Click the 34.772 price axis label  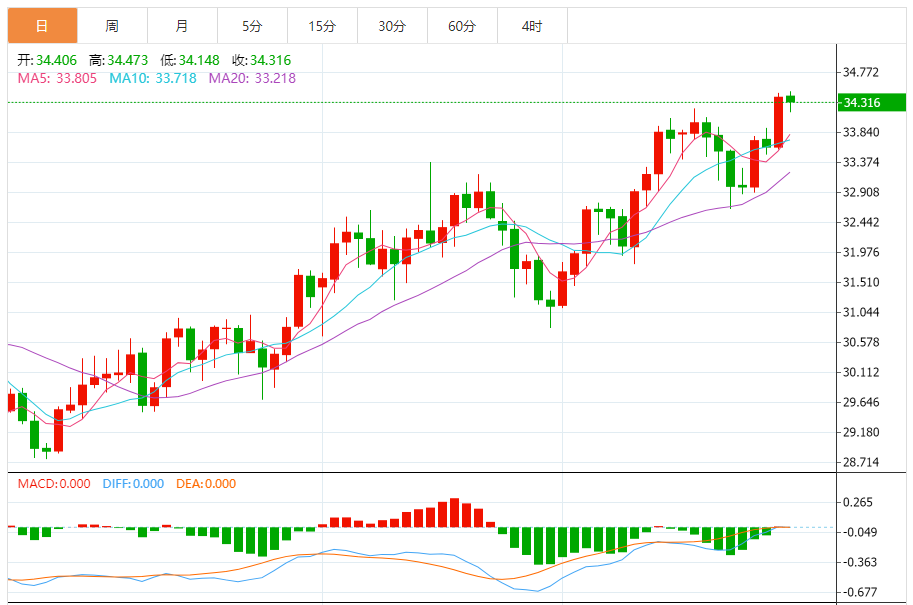(861, 72)
